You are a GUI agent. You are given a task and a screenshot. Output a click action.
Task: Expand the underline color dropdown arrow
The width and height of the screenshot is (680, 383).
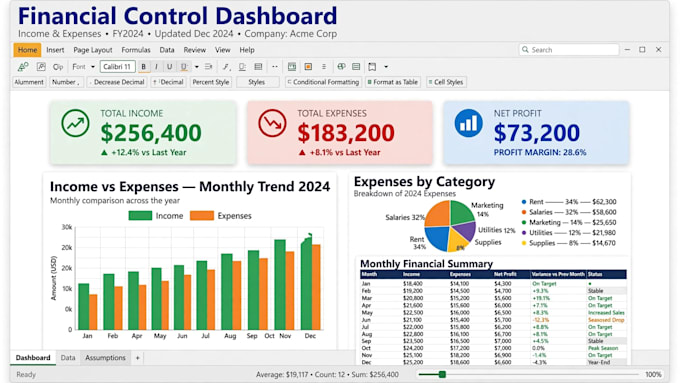pos(196,67)
